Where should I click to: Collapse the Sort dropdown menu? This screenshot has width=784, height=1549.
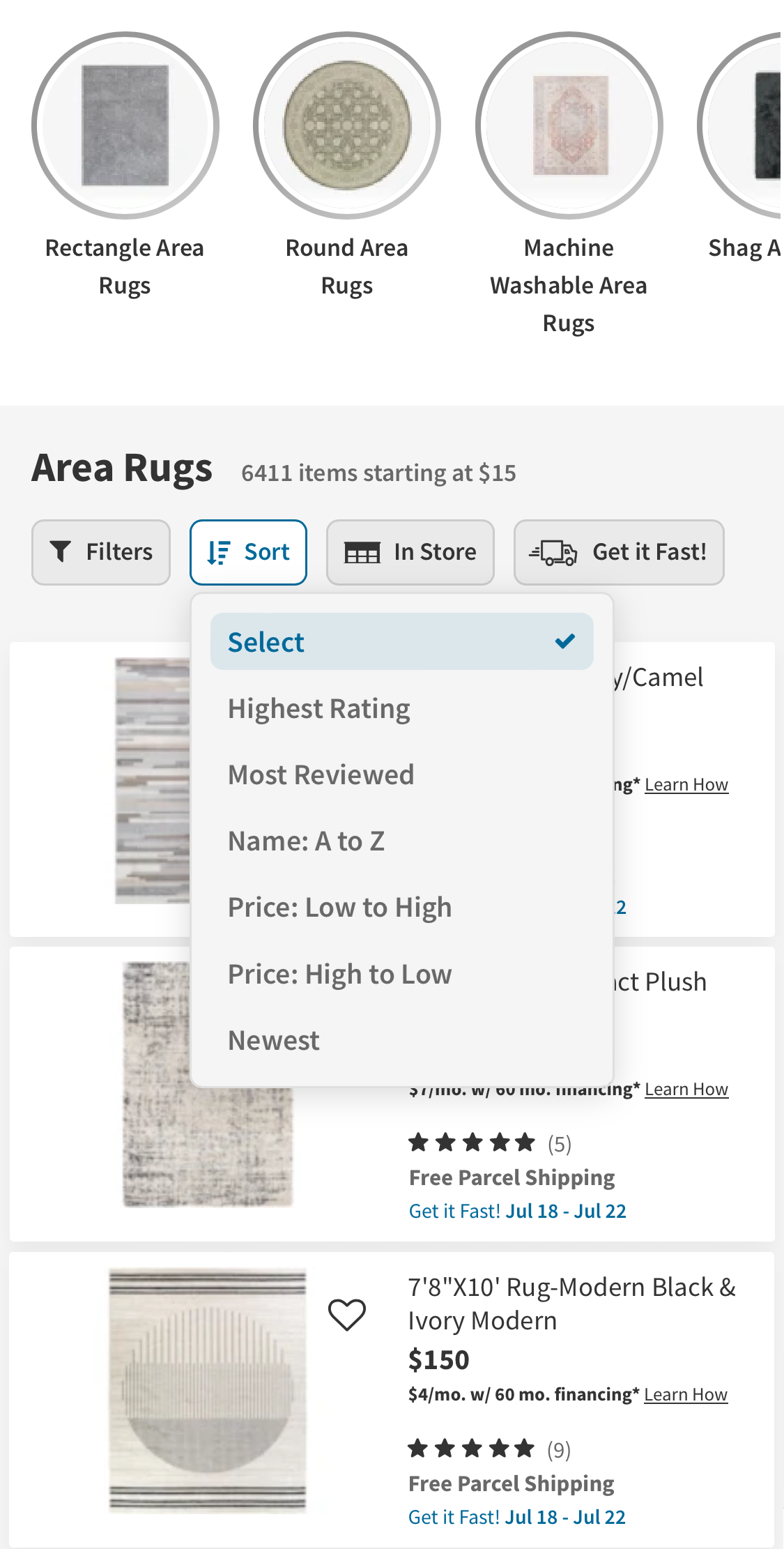click(248, 551)
